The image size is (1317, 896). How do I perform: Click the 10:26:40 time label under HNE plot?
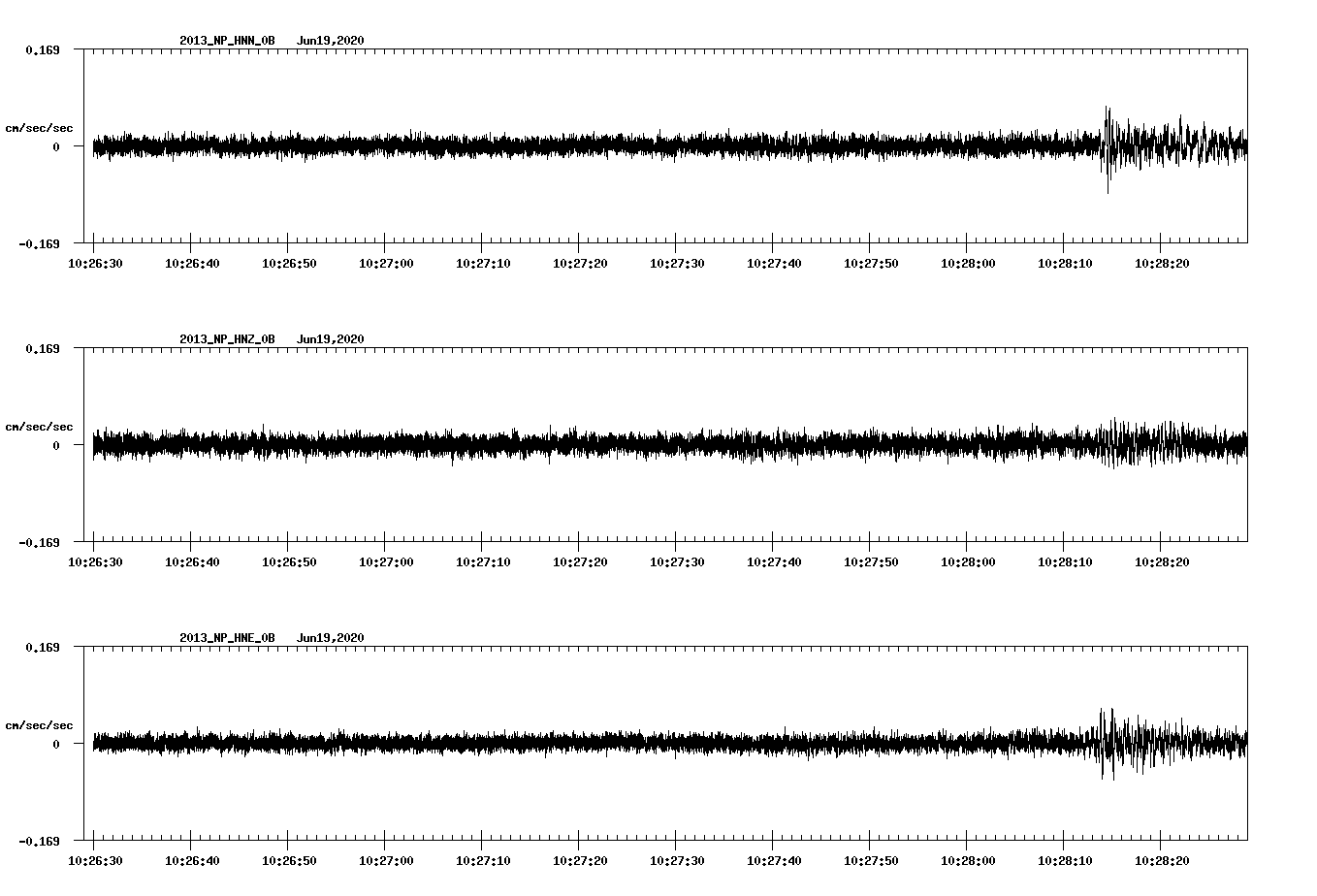(192, 860)
